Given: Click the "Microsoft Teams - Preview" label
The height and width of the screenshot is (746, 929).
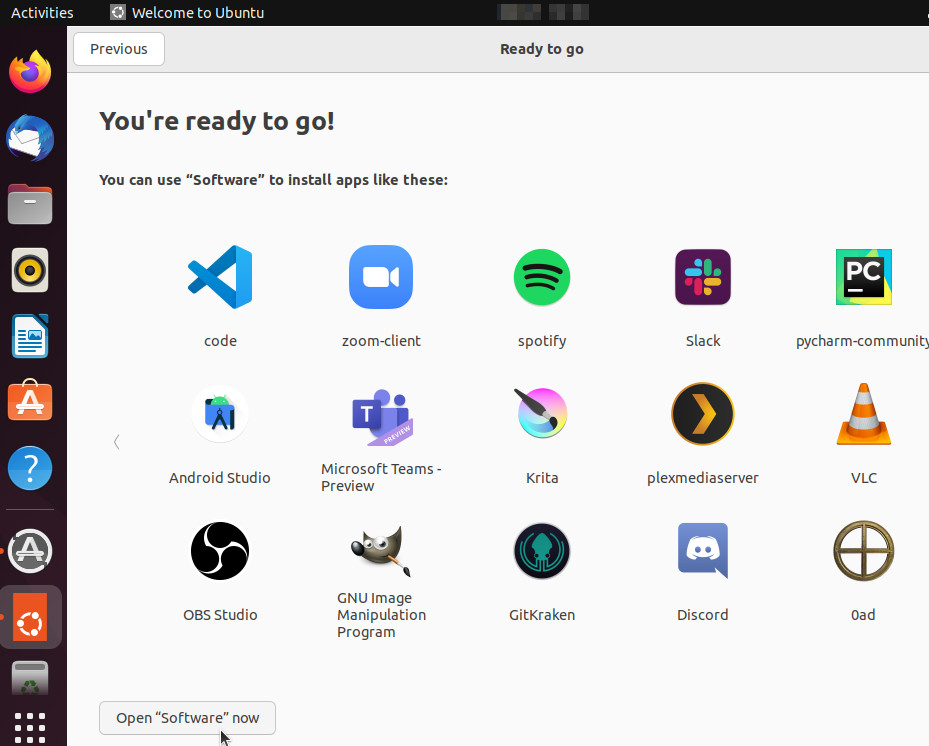Looking at the screenshot, I should coord(381,478).
